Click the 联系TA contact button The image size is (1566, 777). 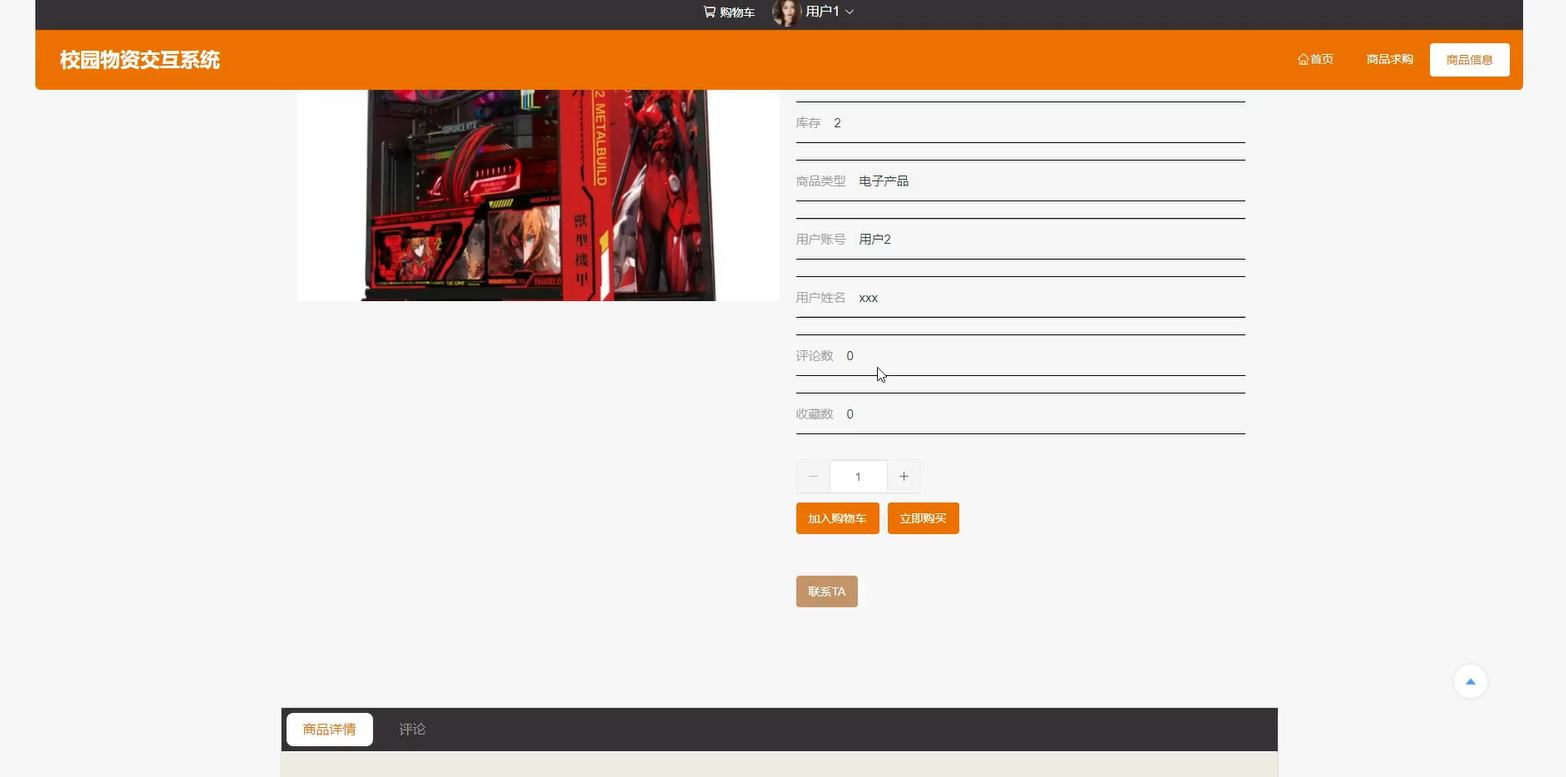pos(826,592)
